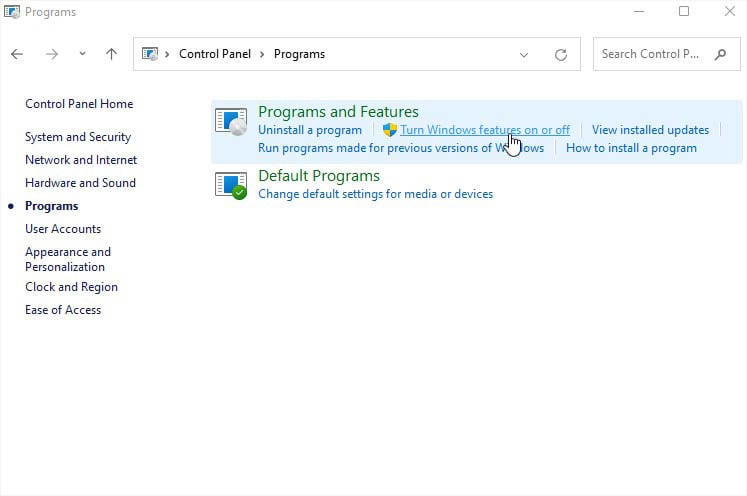Click Uninstall a program
The height and width of the screenshot is (496, 747).
(x=310, y=130)
